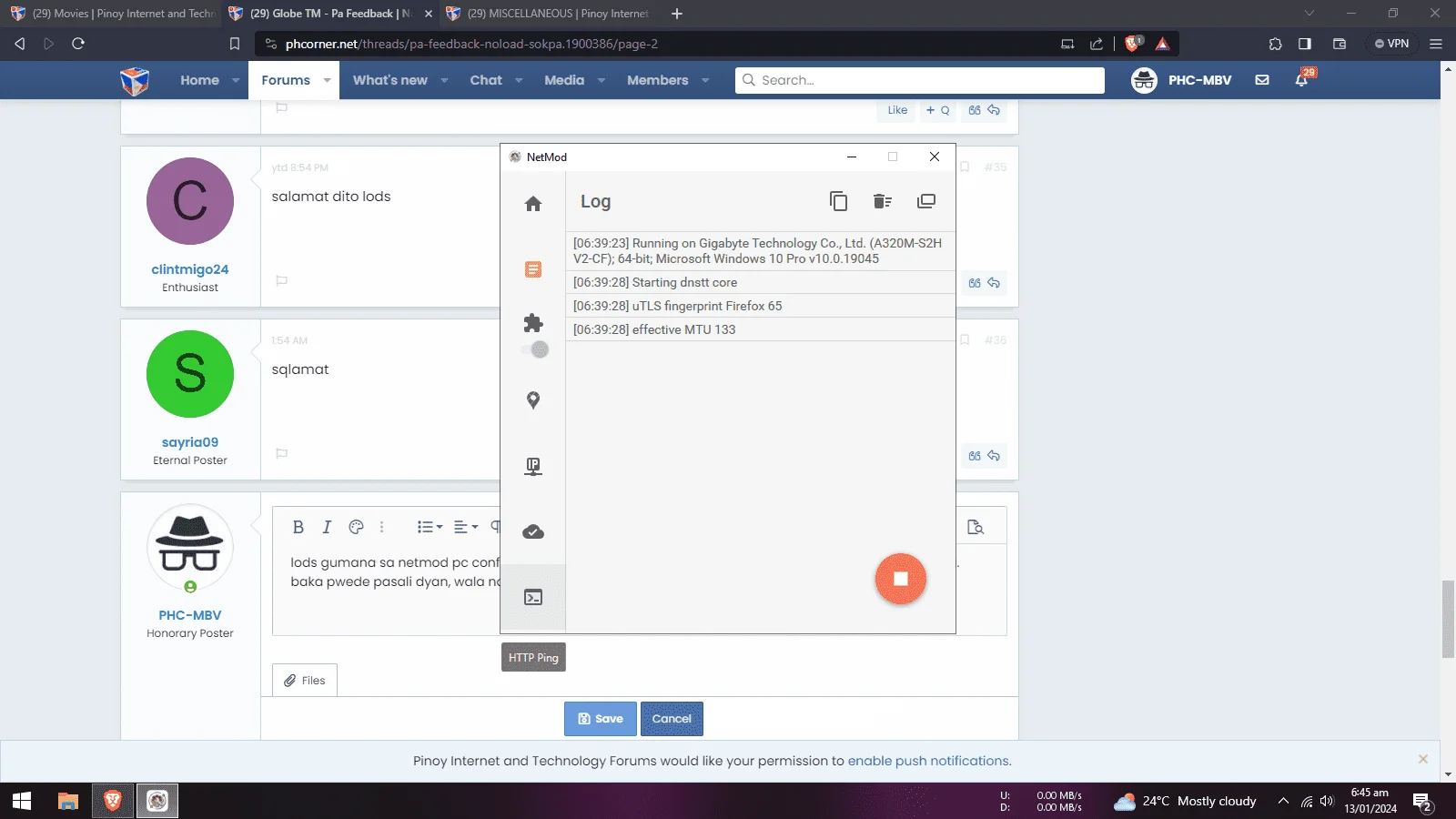The width and height of the screenshot is (1456, 819).
Task: Click the enable push notifications link
Action: click(928, 761)
